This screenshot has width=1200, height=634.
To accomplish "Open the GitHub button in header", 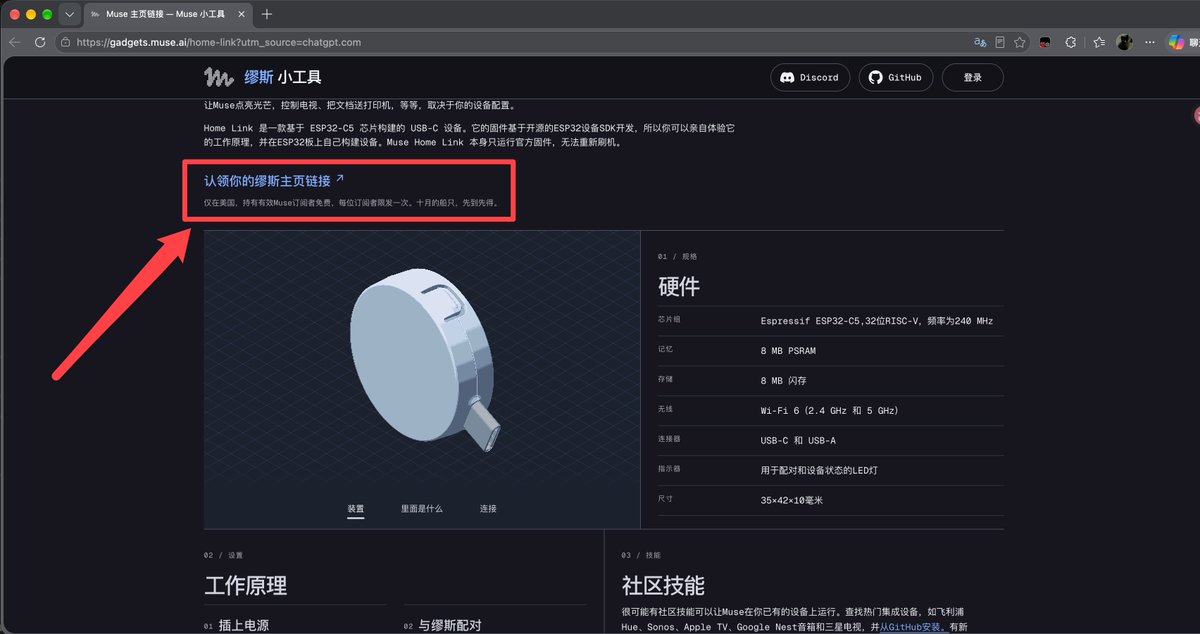I will [x=896, y=77].
